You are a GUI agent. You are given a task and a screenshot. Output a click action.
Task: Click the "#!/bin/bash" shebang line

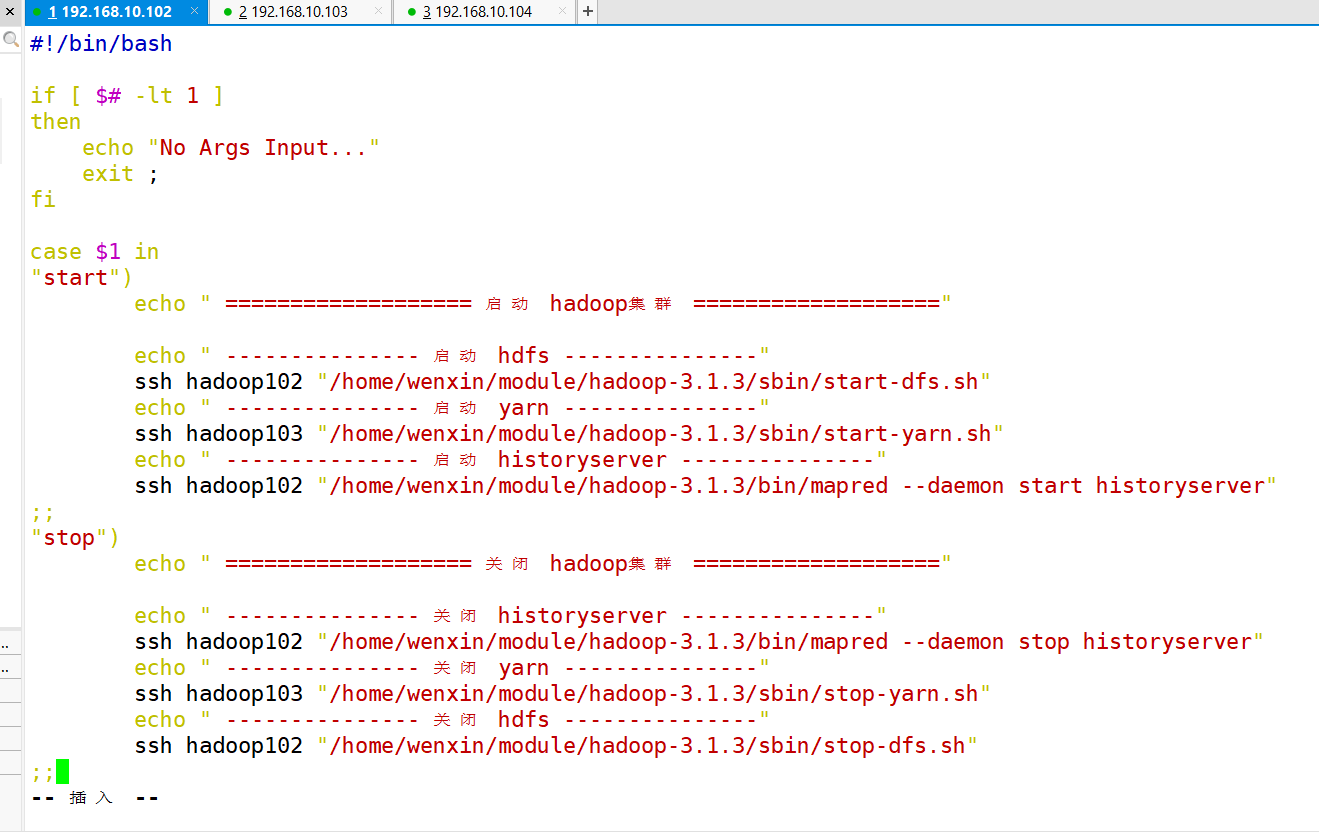(101, 44)
